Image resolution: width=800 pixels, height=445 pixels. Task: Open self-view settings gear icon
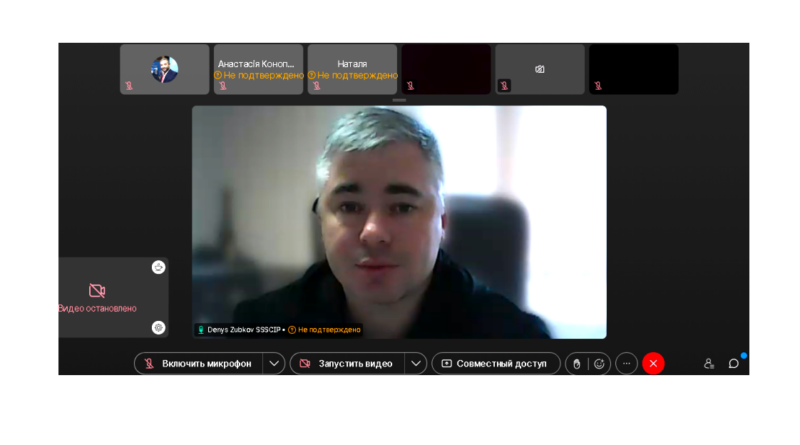(x=158, y=327)
